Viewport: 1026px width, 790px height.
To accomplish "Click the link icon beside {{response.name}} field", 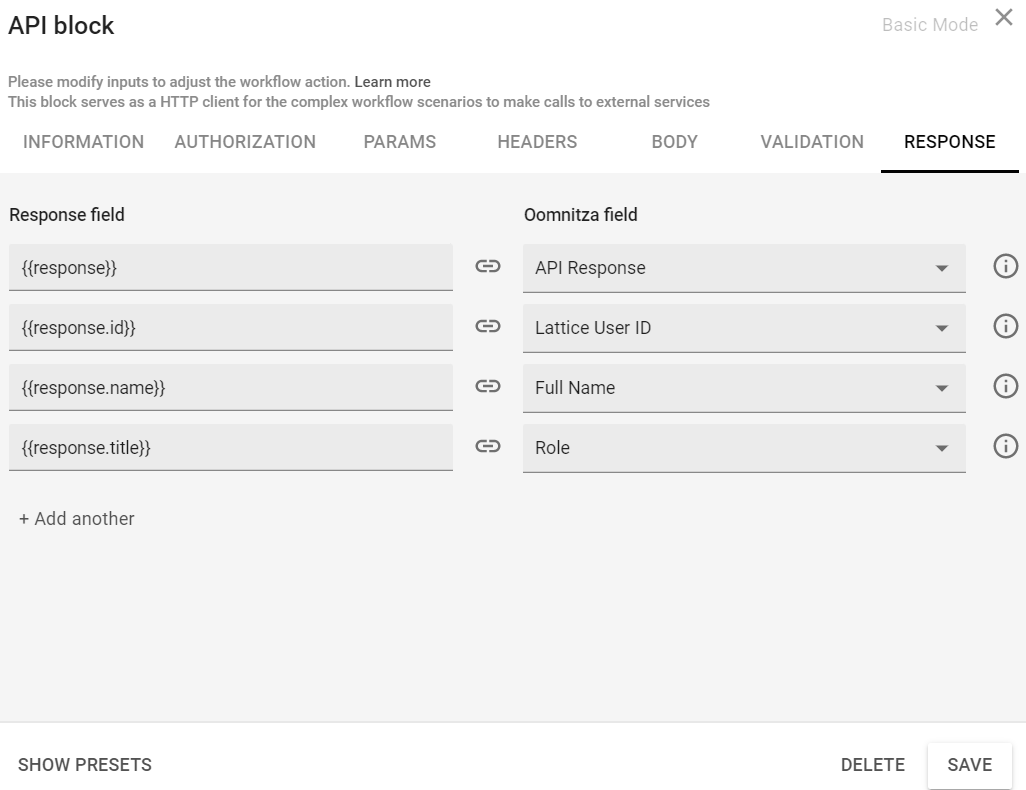I will coord(487,387).
